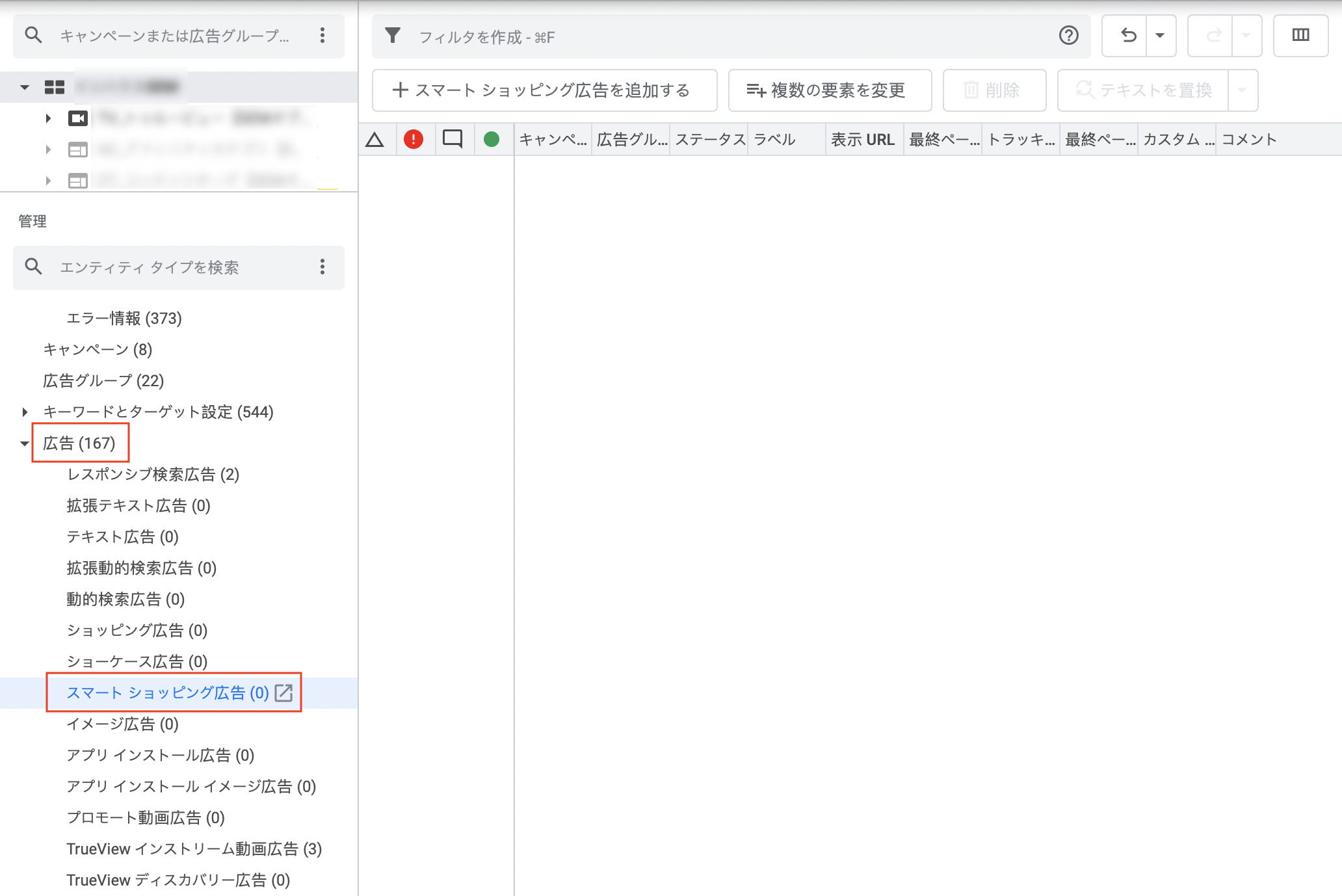This screenshot has height=896, width=1342.
Task: Click the green status dot column header
Action: click(x=492, y=139)
